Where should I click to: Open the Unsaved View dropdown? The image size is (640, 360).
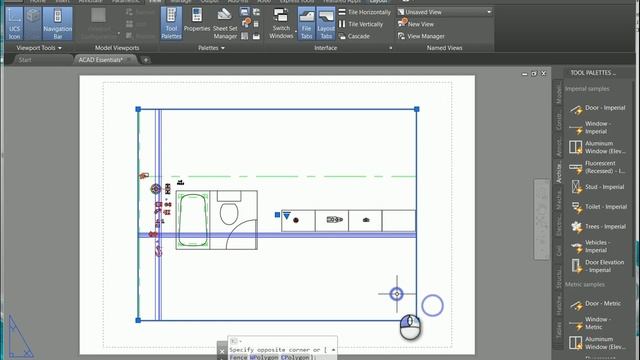coord(444,12)
